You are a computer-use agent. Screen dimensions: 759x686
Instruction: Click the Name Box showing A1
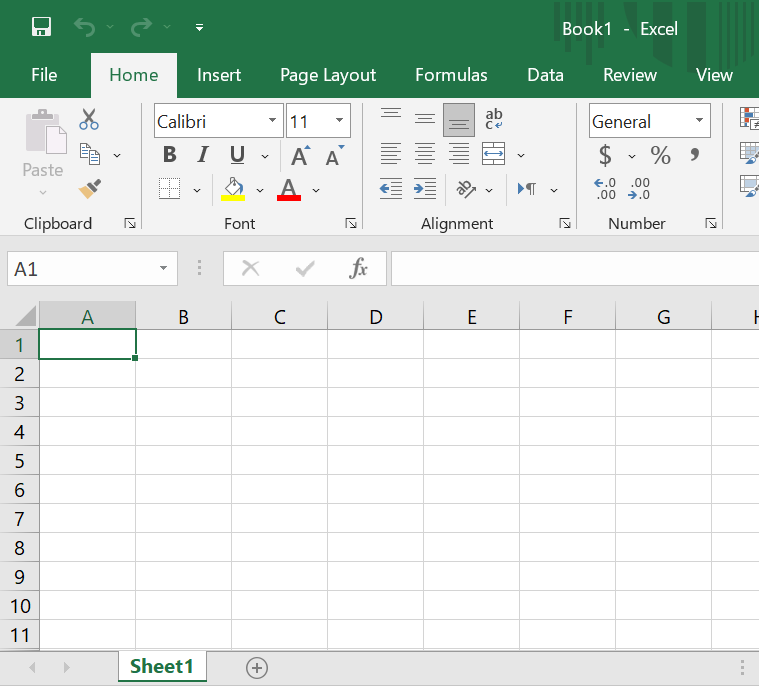[92, 268]
